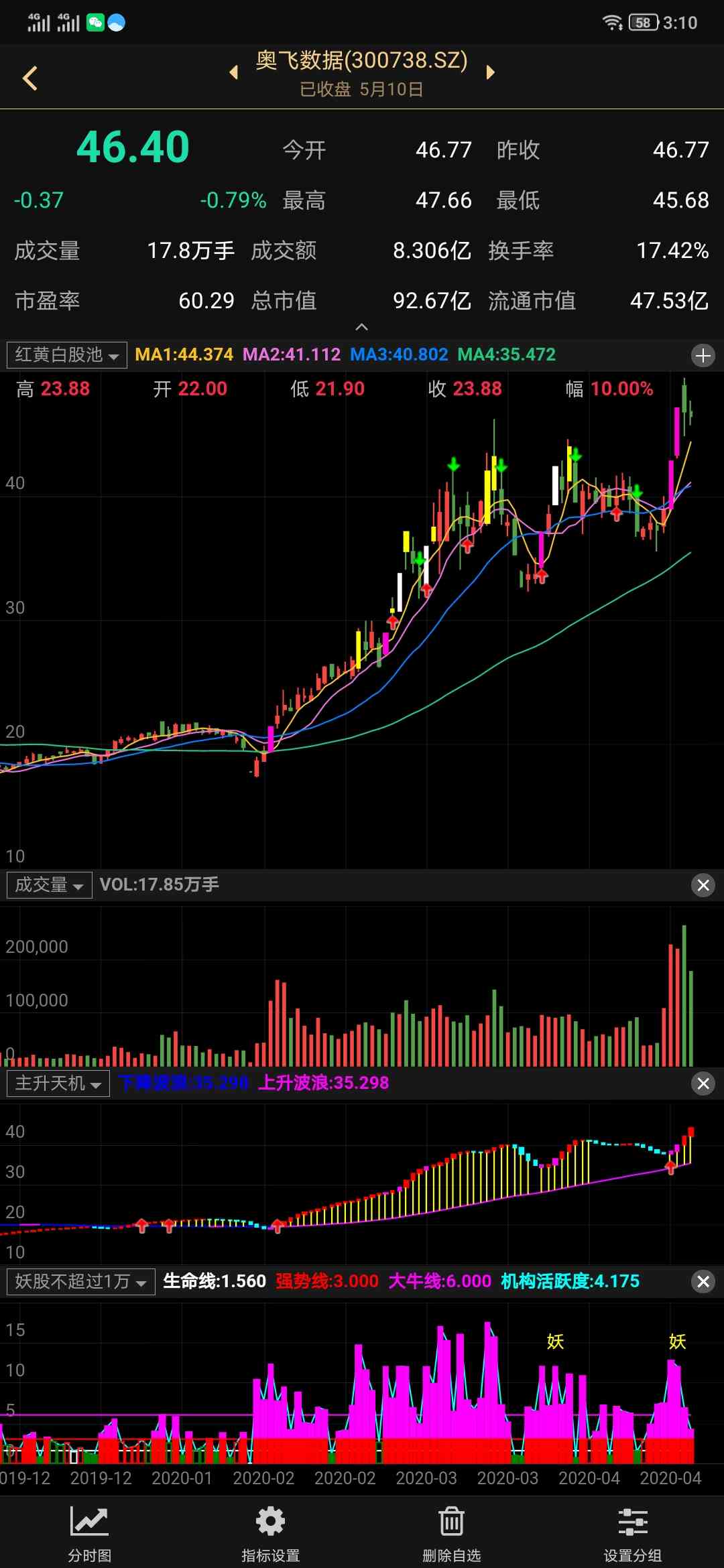
Task: Tap the 最高 47.66 value
Action: pos(444,200)
